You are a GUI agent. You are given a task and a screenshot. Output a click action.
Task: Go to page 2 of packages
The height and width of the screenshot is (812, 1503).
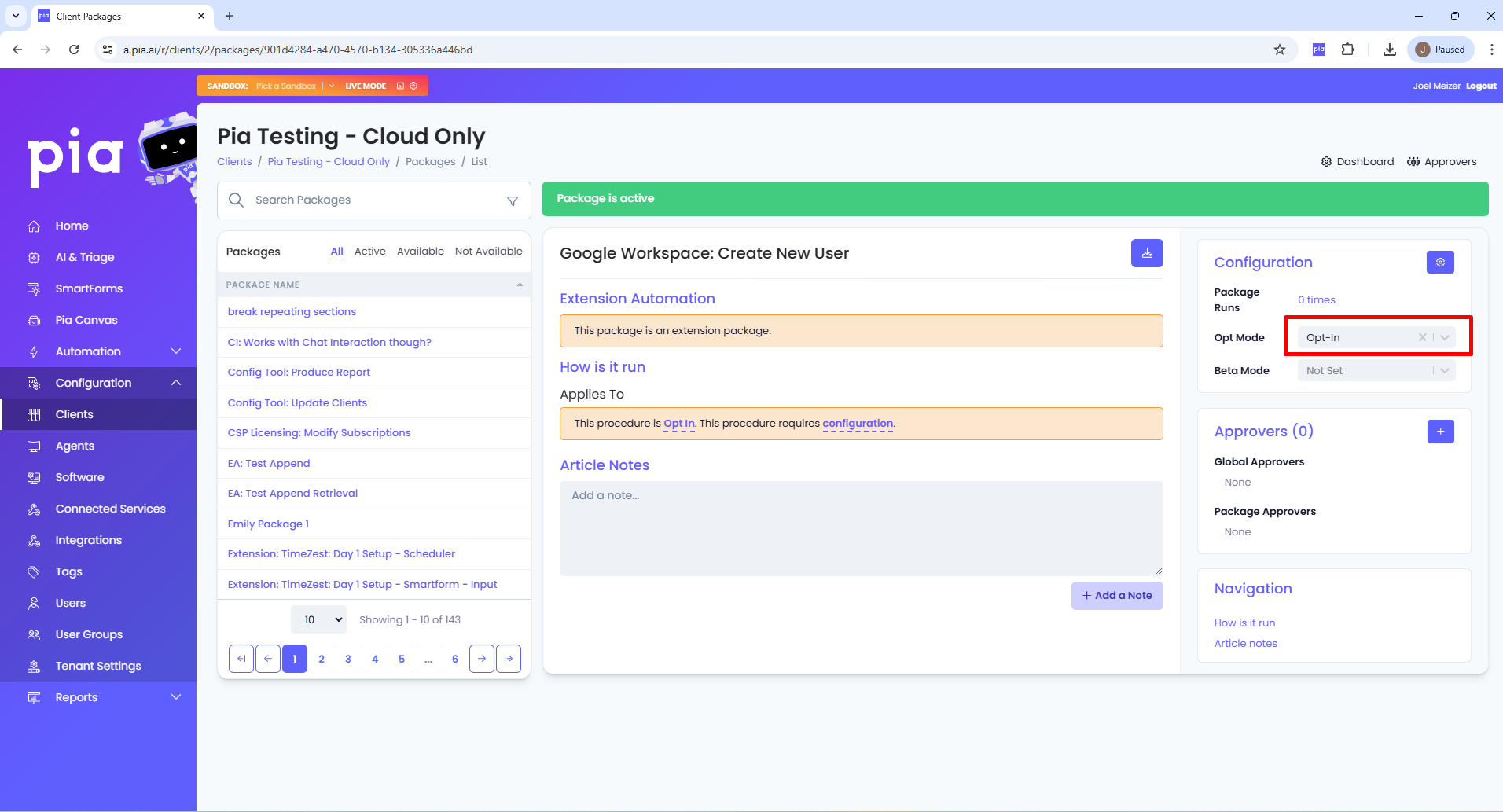point(322,659)
